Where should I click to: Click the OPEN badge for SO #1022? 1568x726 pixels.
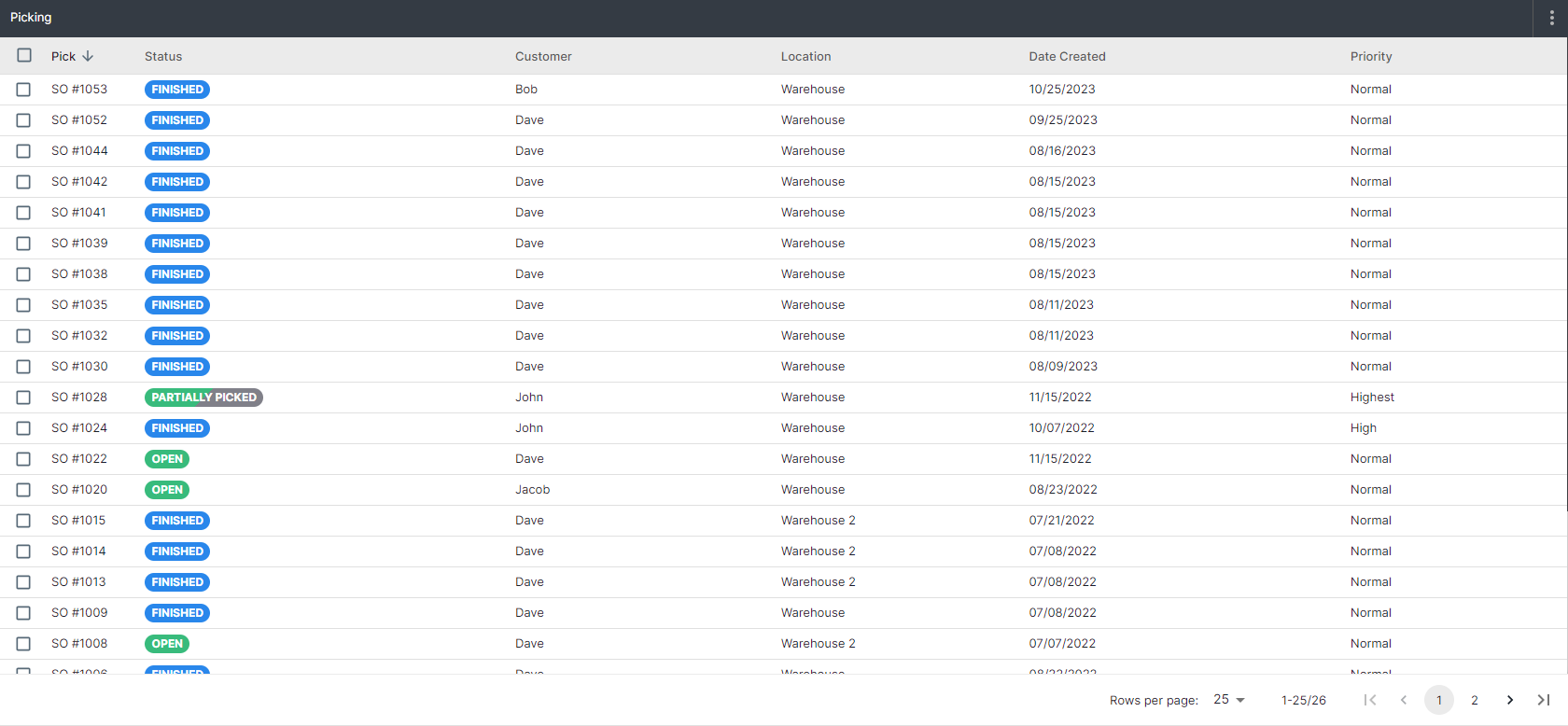(x=167, y=459)
